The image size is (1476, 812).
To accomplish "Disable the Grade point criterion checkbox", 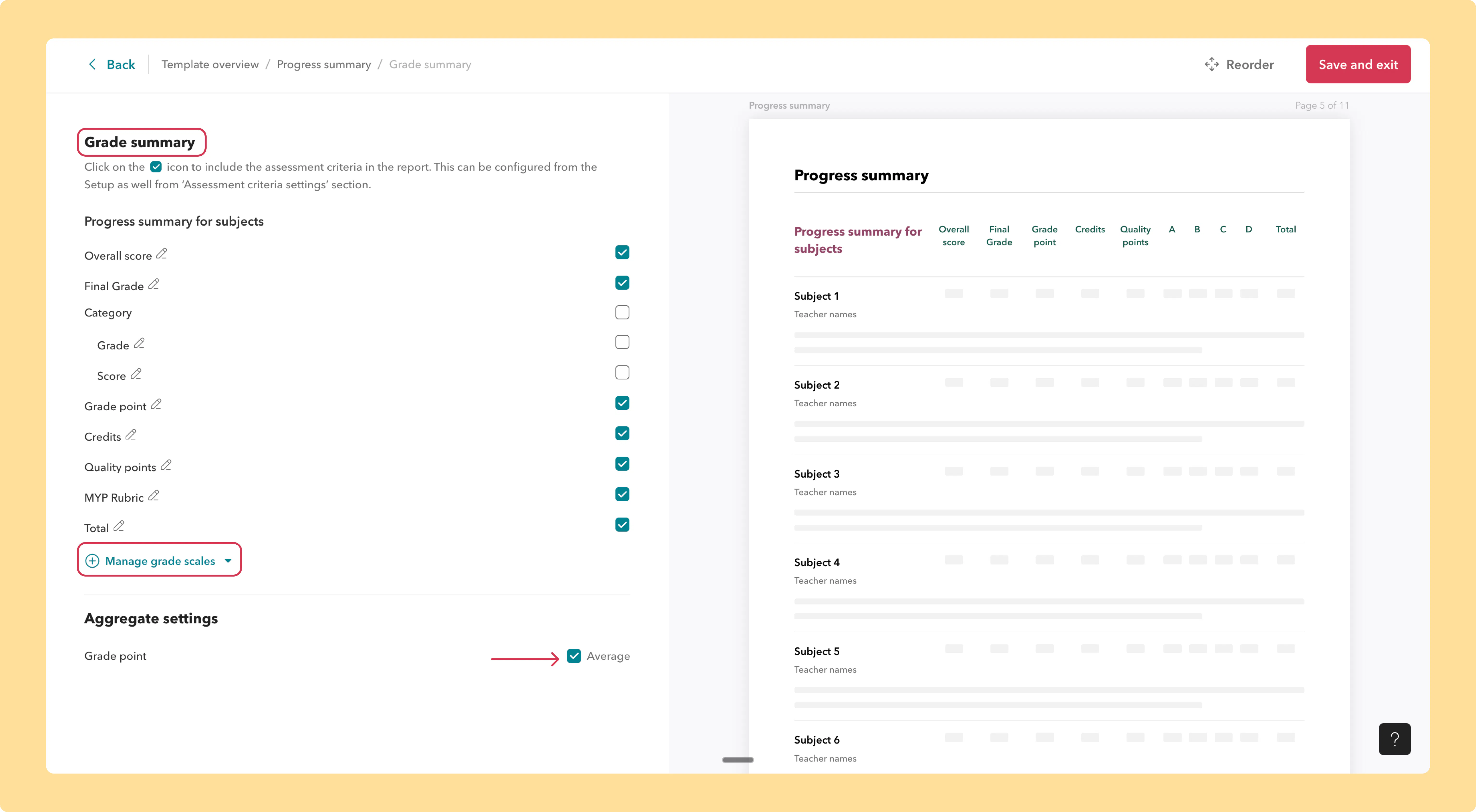I will 622,403.
